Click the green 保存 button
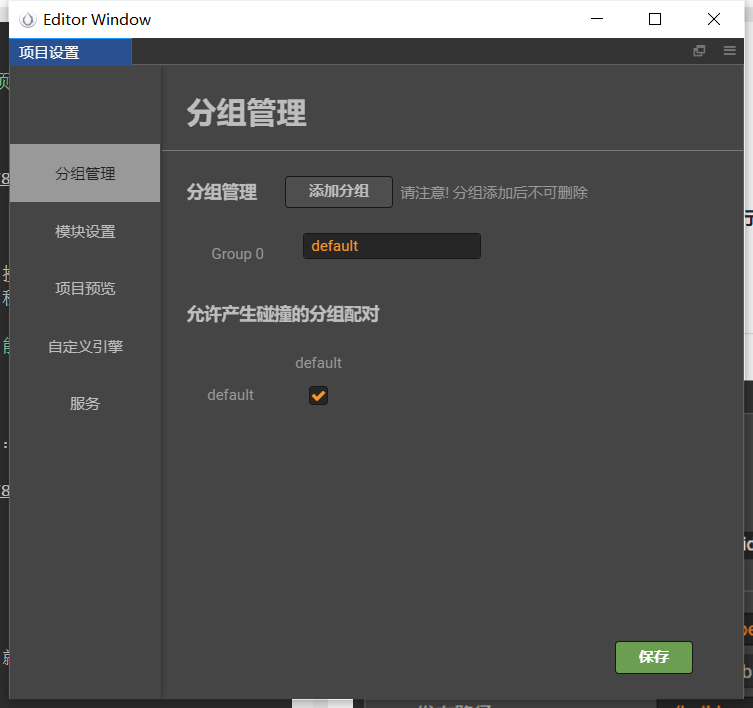The image size is (753, 708). coord(654,657)
